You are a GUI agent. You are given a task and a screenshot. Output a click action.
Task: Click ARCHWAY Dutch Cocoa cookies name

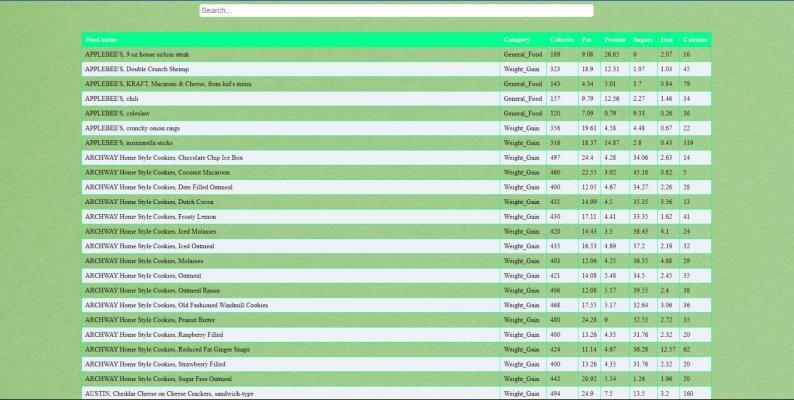tap(149, 202)
